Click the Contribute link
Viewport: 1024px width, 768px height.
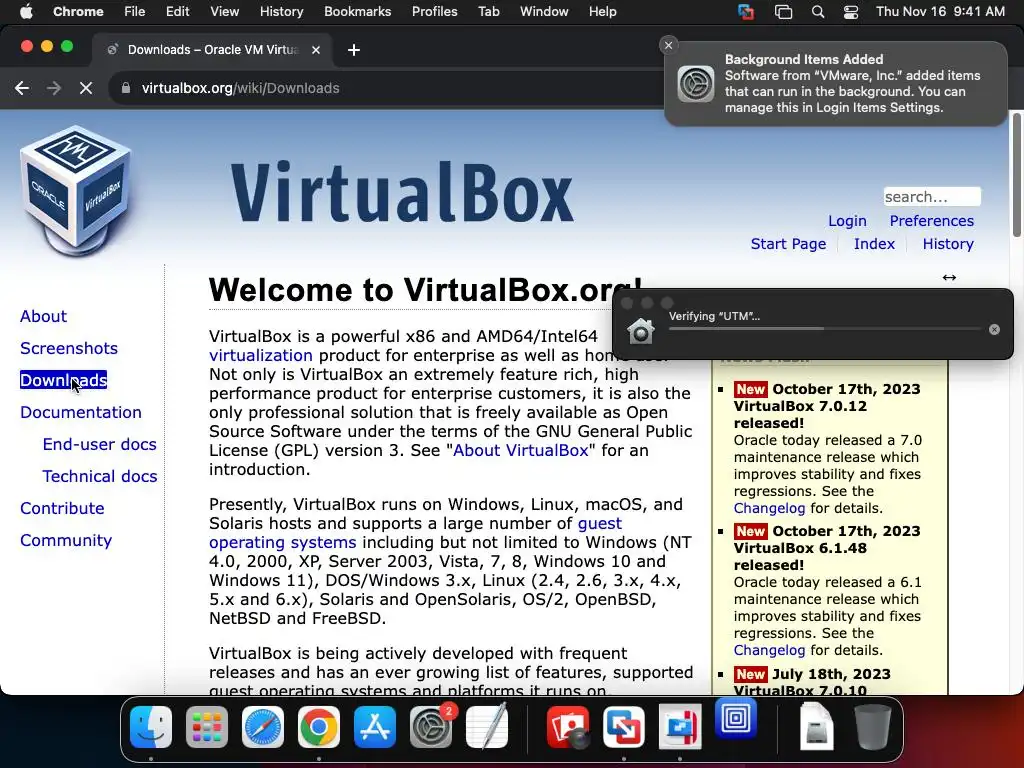(62, 508)
